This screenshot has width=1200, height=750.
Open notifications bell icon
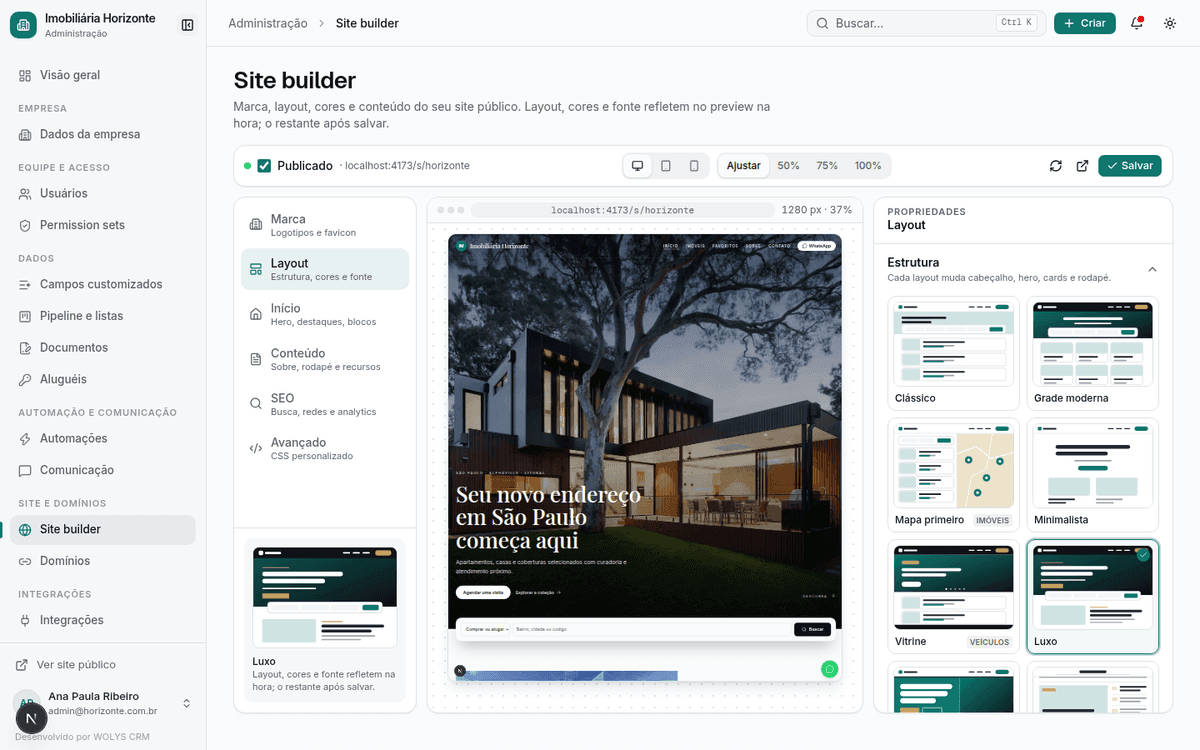[x=1137, y=23]
